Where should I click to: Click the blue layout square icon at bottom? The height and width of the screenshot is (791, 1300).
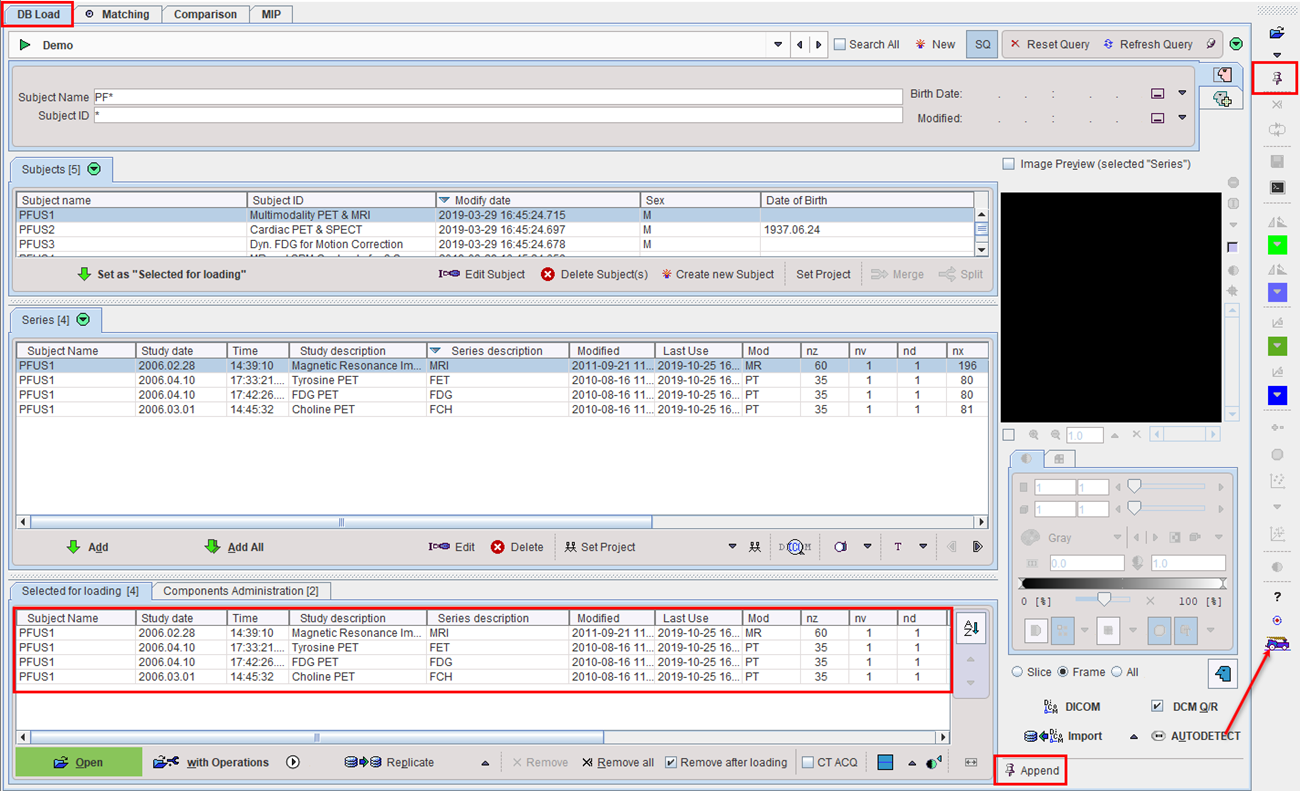pyautogui.click(x=885, y=762)
